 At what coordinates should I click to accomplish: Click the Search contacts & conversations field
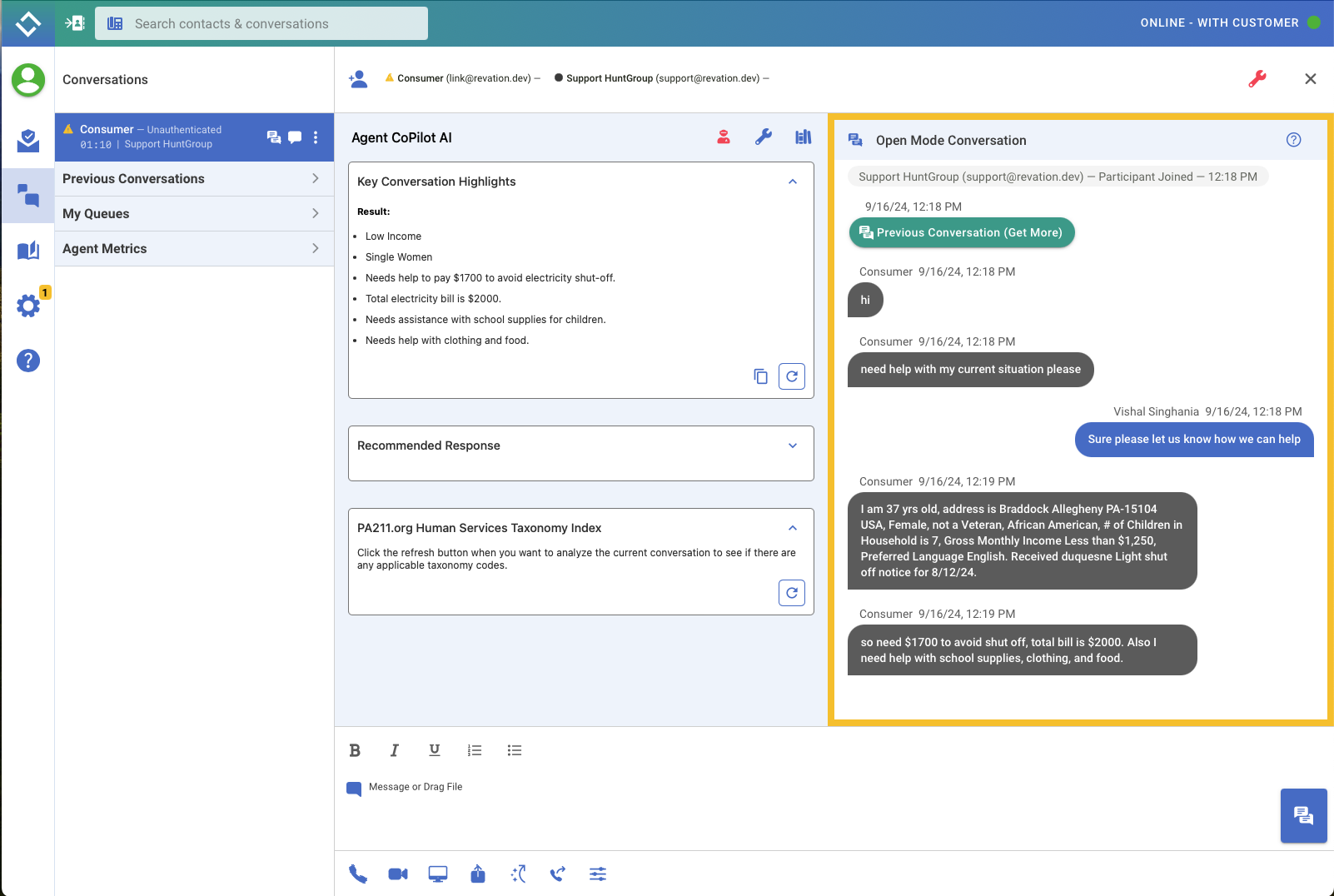tap(261, 23)
